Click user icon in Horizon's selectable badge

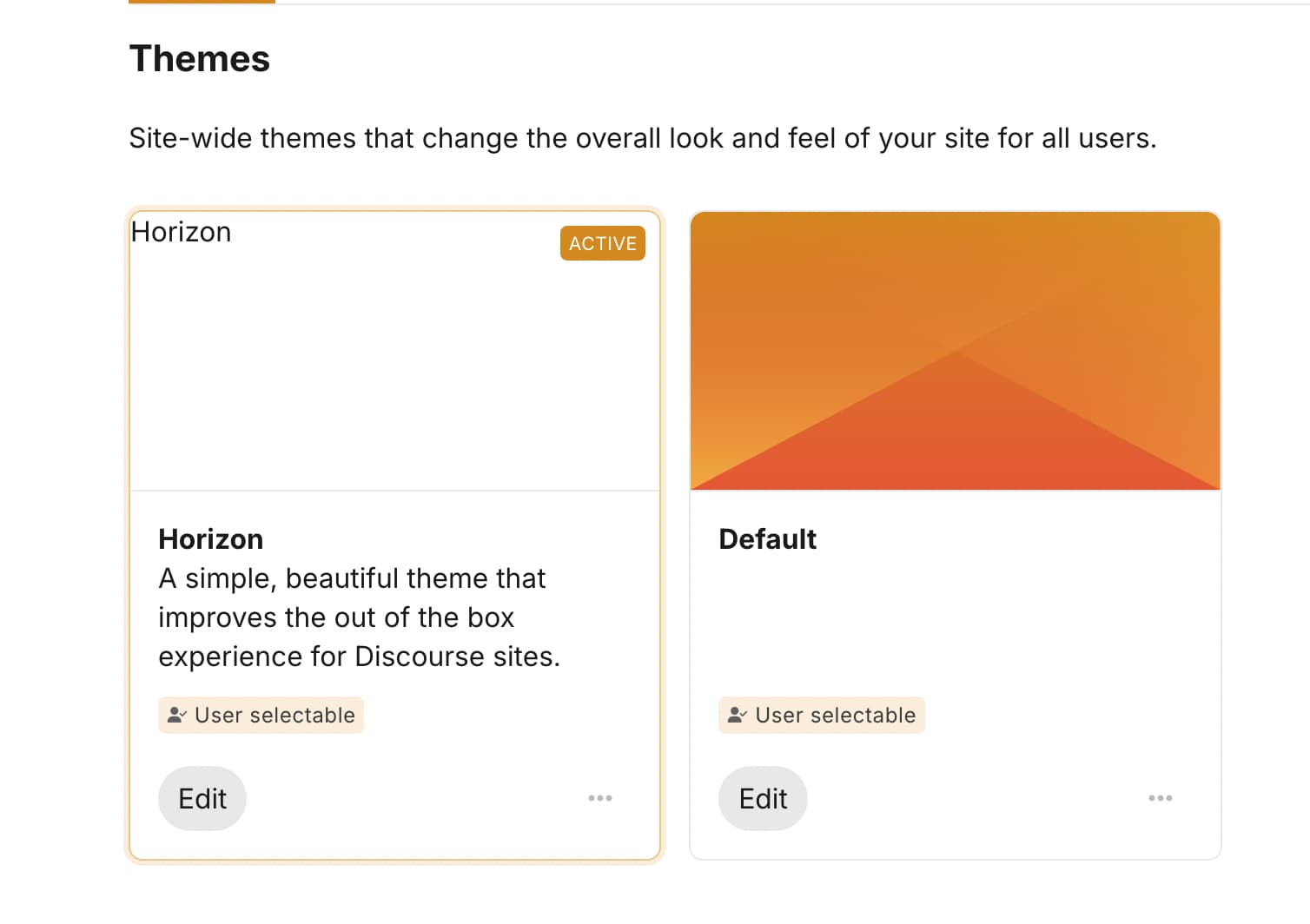(177, 716)
